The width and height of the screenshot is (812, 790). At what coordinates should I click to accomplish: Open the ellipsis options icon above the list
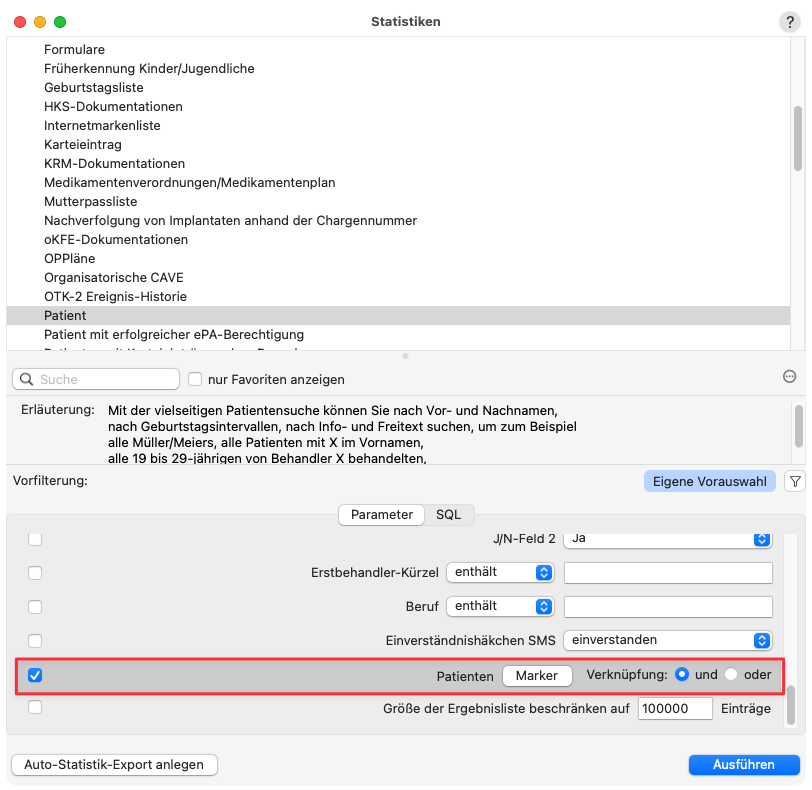pyautogui.click(x=789, y=376)
